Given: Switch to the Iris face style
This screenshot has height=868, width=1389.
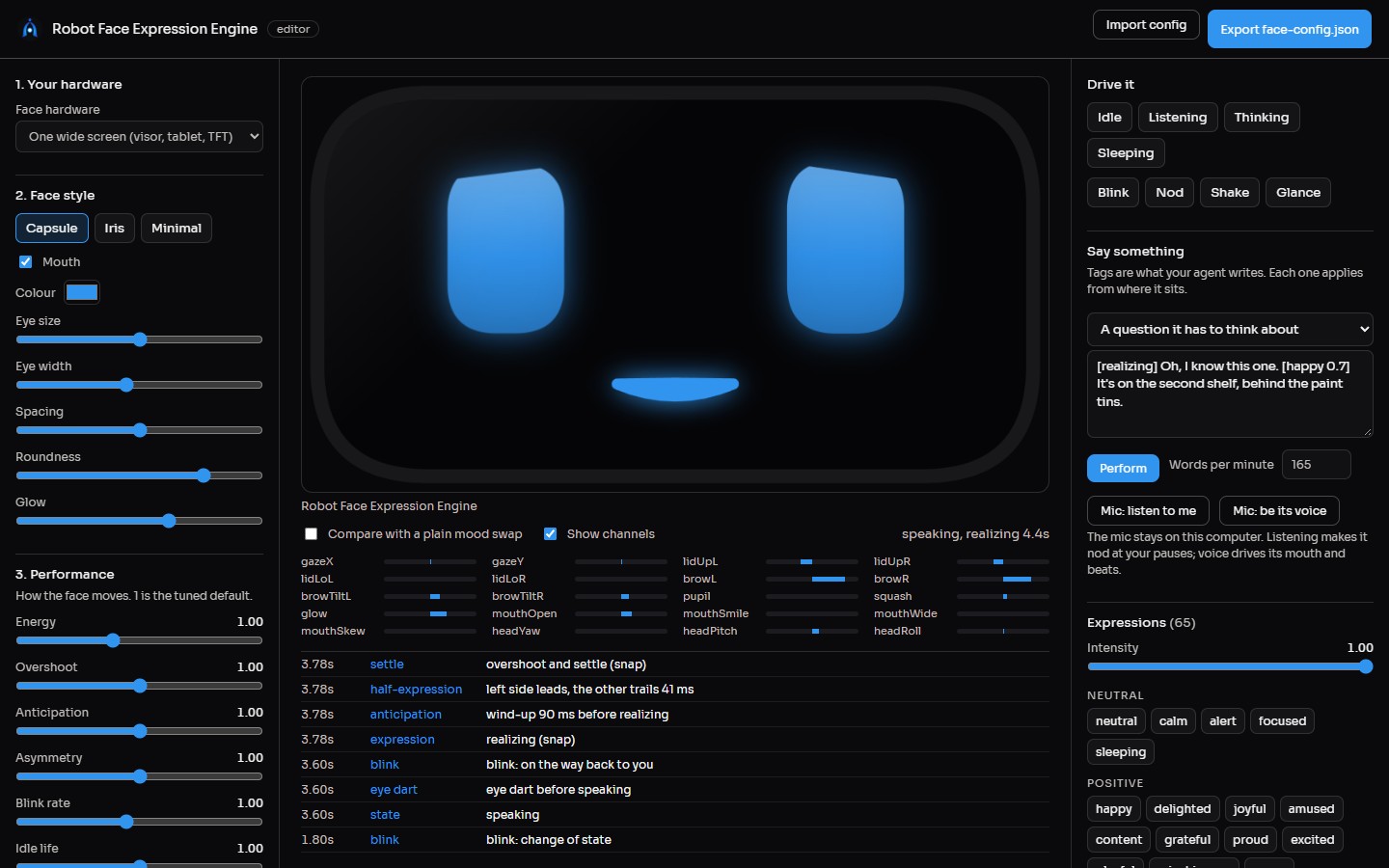Looking at the screenshot, I should pyautogui.click(x=115, y=229).
